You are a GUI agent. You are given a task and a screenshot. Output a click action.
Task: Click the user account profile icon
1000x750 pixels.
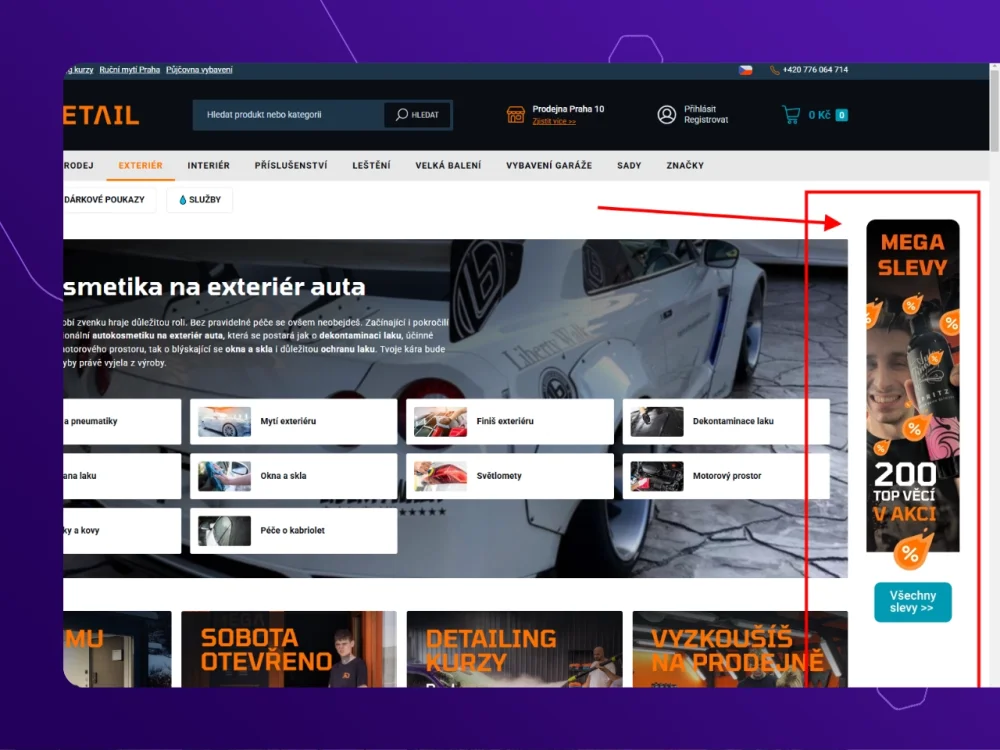point(667,115)
